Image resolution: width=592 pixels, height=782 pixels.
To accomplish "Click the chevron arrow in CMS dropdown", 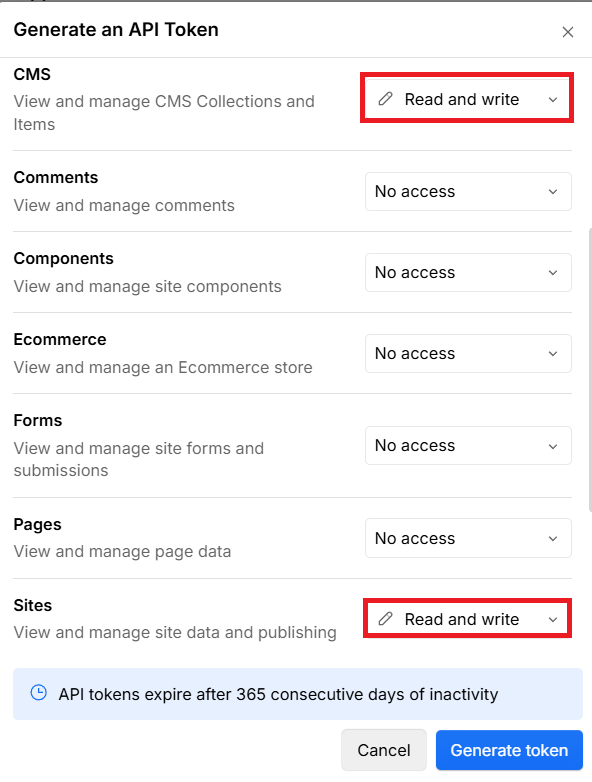I will coord(553,100).
